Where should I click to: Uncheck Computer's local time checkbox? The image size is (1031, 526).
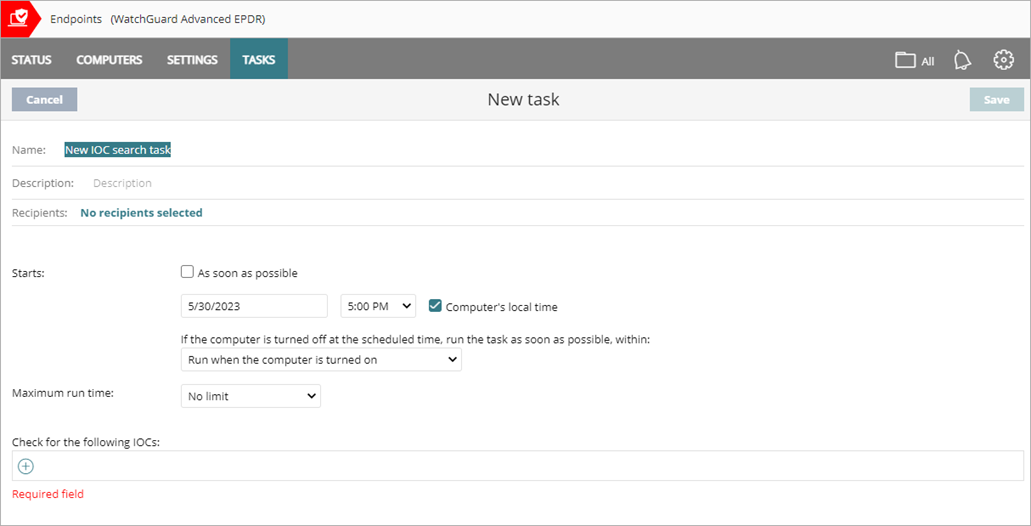[x=435, y=305]
